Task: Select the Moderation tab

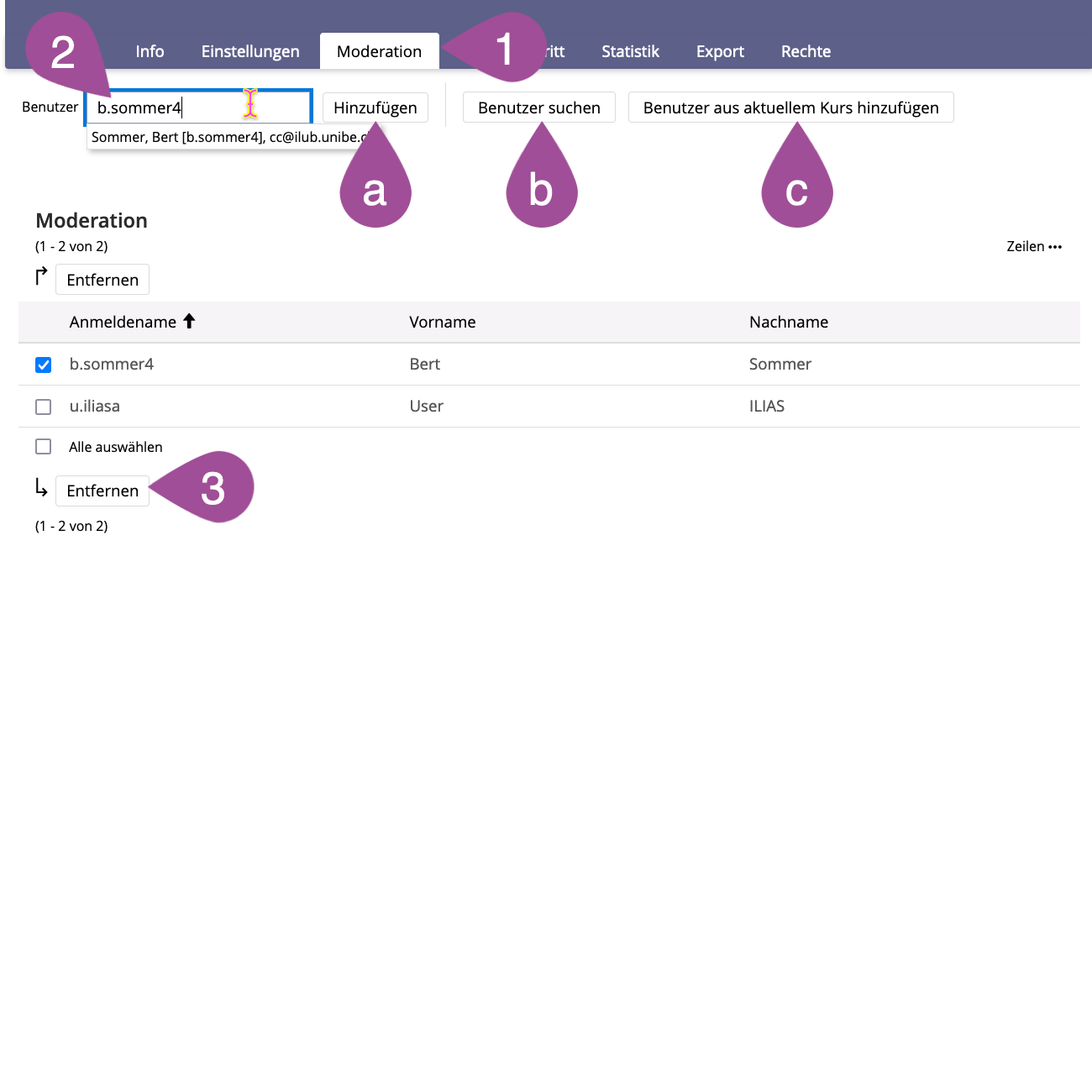Action: pyautogui.click(x=379, y=51)
